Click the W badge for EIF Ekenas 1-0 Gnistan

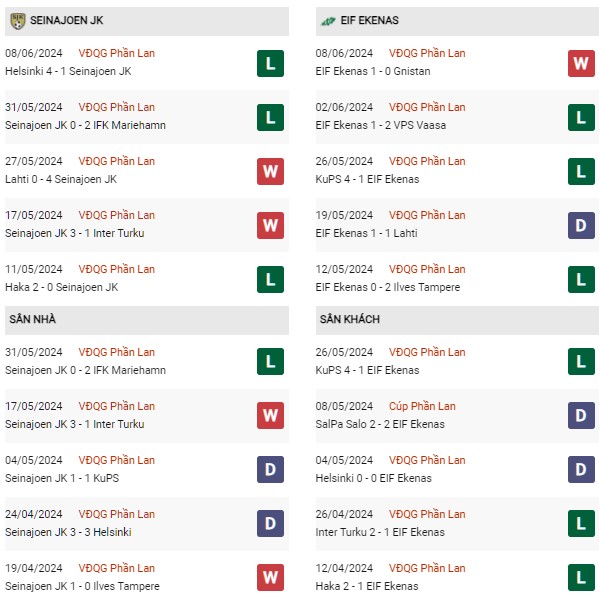point(581,63)
